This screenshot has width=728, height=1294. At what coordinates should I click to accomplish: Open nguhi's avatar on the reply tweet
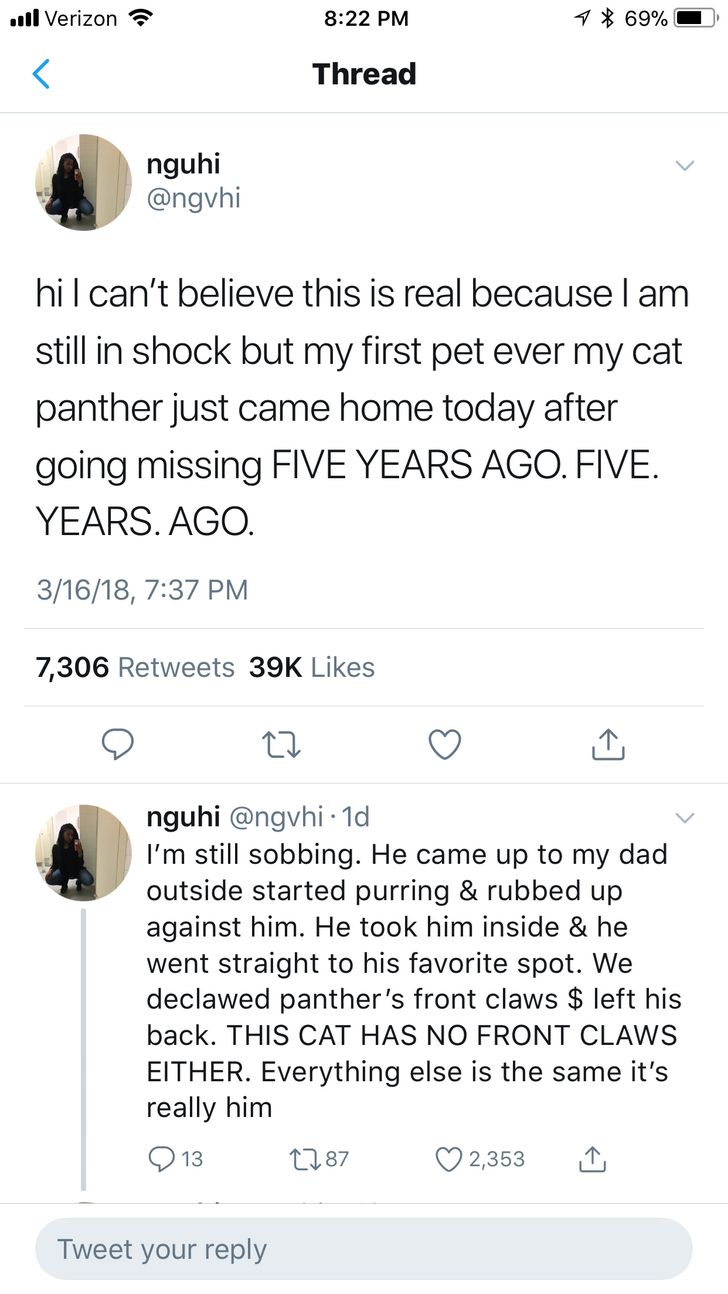[83, 852]
